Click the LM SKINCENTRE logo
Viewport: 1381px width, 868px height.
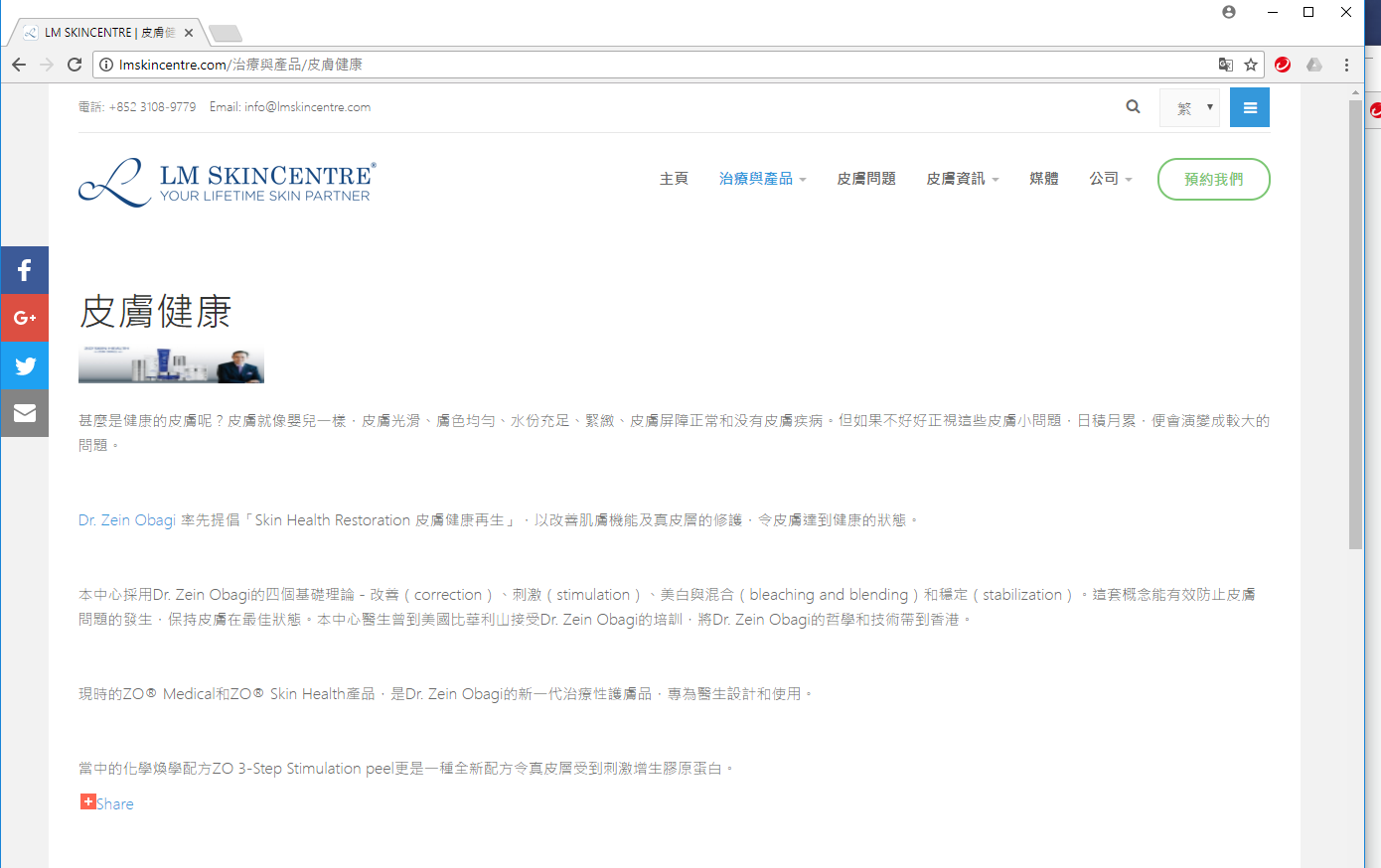point(228,183)
